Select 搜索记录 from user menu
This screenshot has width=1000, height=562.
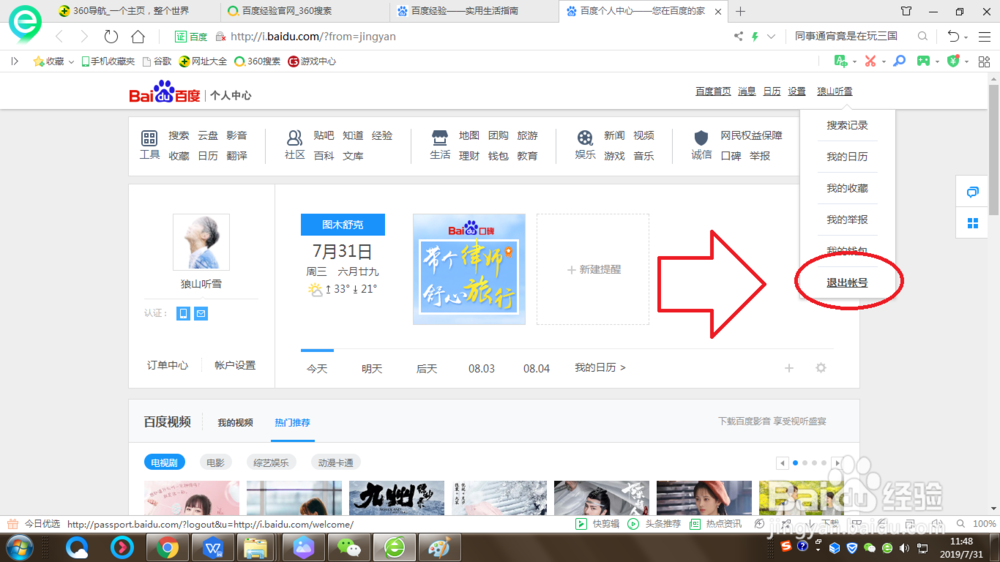coord(847,125)
